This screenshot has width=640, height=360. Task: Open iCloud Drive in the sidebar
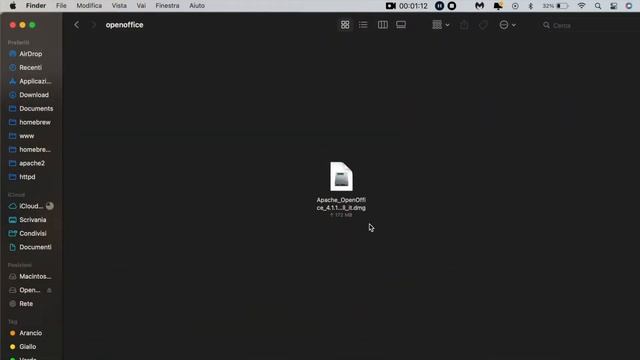click(31, 206)
